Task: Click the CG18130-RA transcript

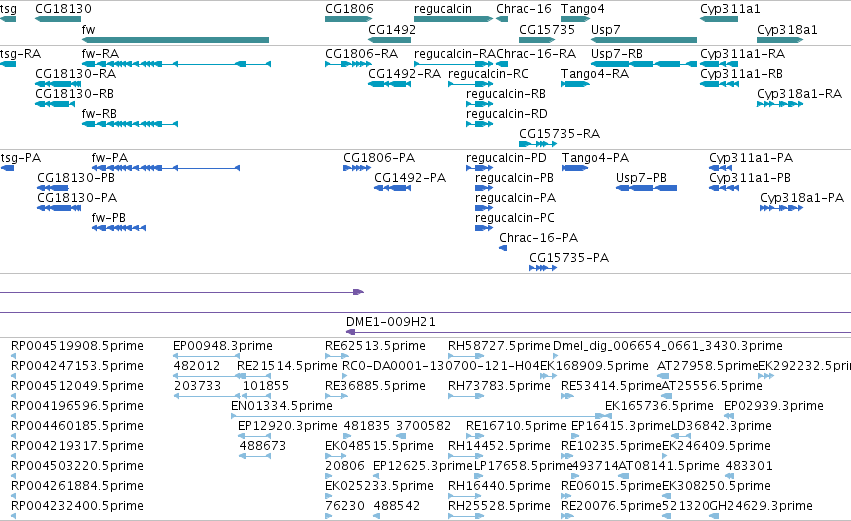Action: click(x=58, y=84)
